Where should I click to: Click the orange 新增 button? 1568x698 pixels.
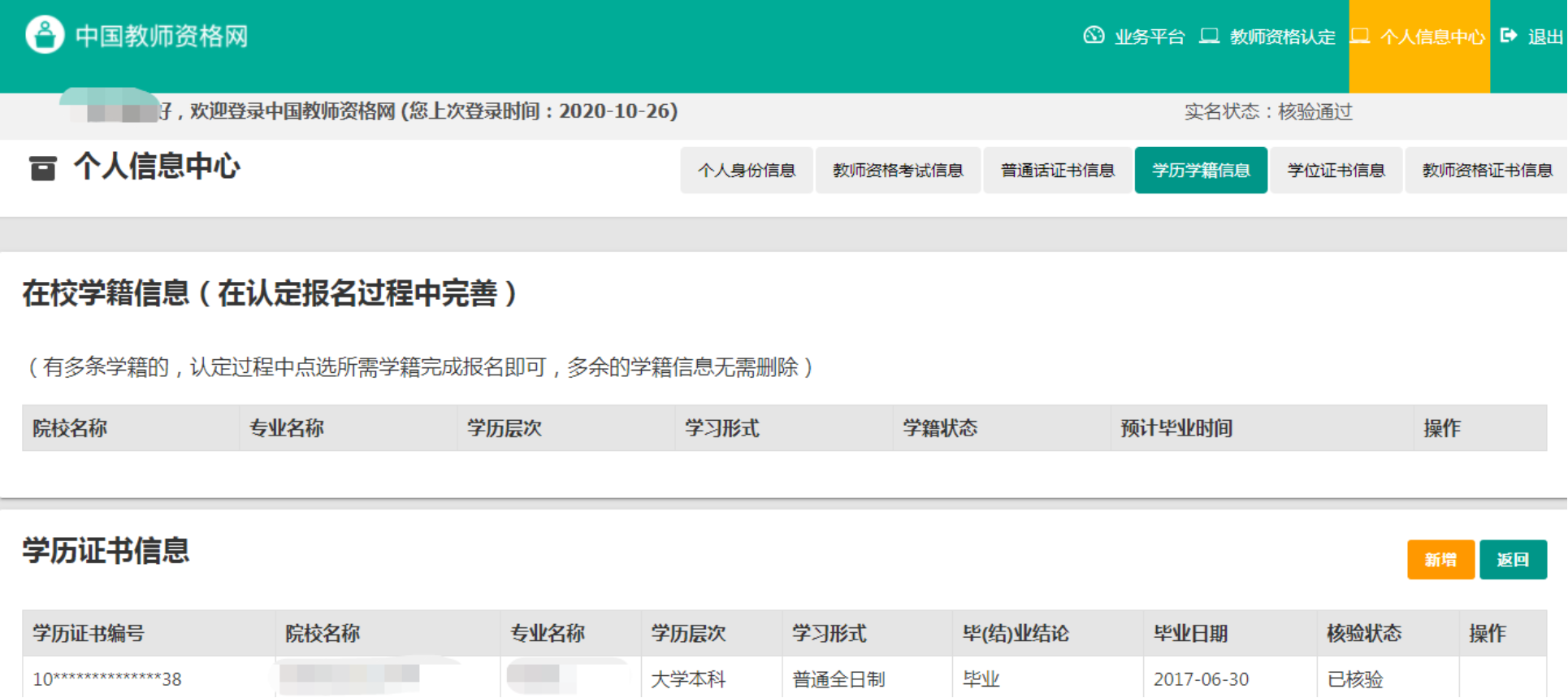coord(1440,560)
